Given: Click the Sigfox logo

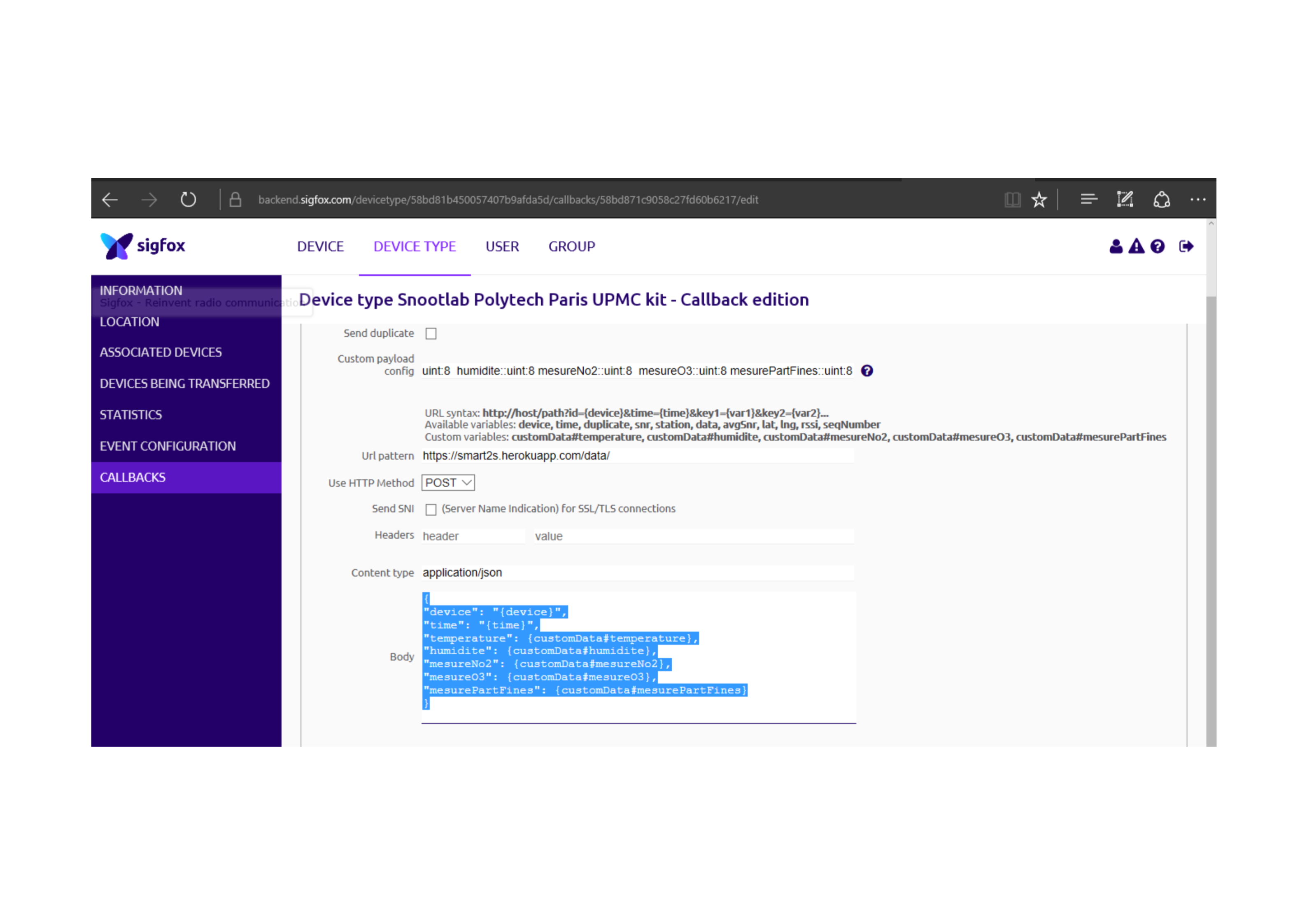Looking at the screenshot, I should [x=143, y=246].
